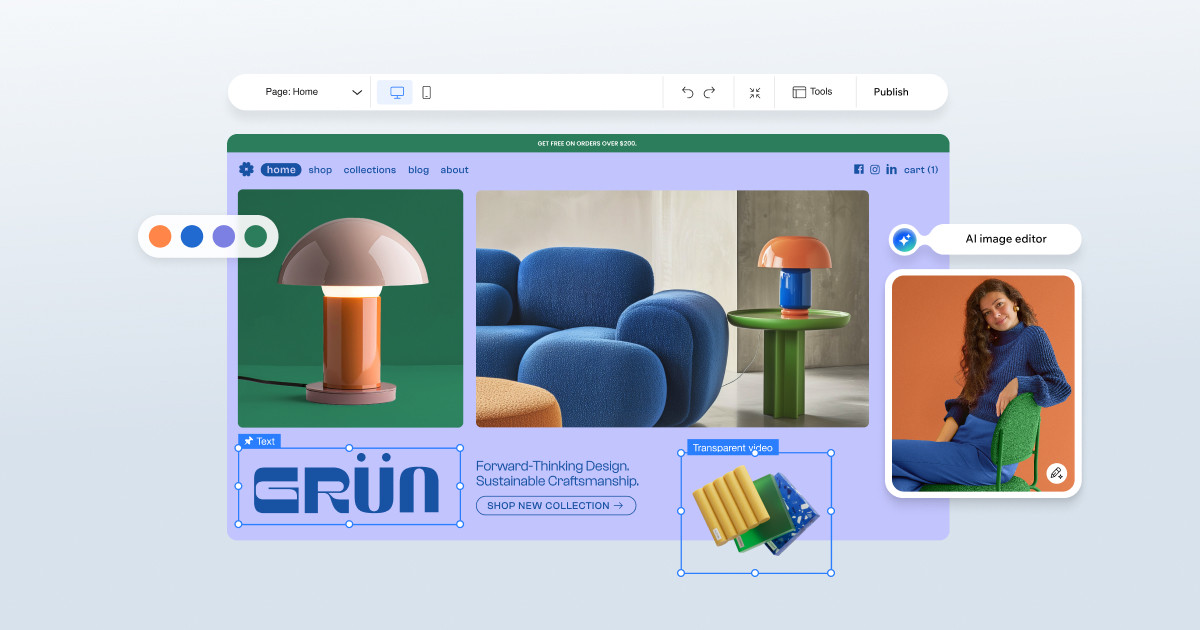The image size is (1200, 630).
Task: Click the Shop New Collection button
Action: point(556,505)
